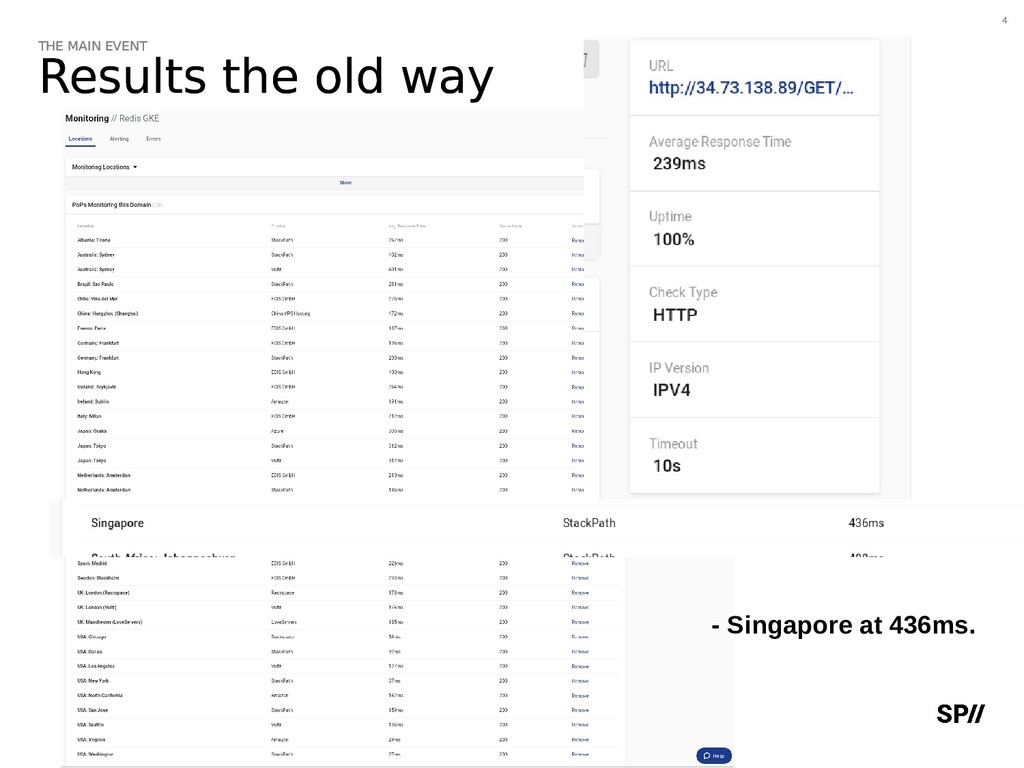This screenshot has height=768, width=1024.
Task: Remove the UK: London (Rackspace) location
Action: (x=580, y=593)
